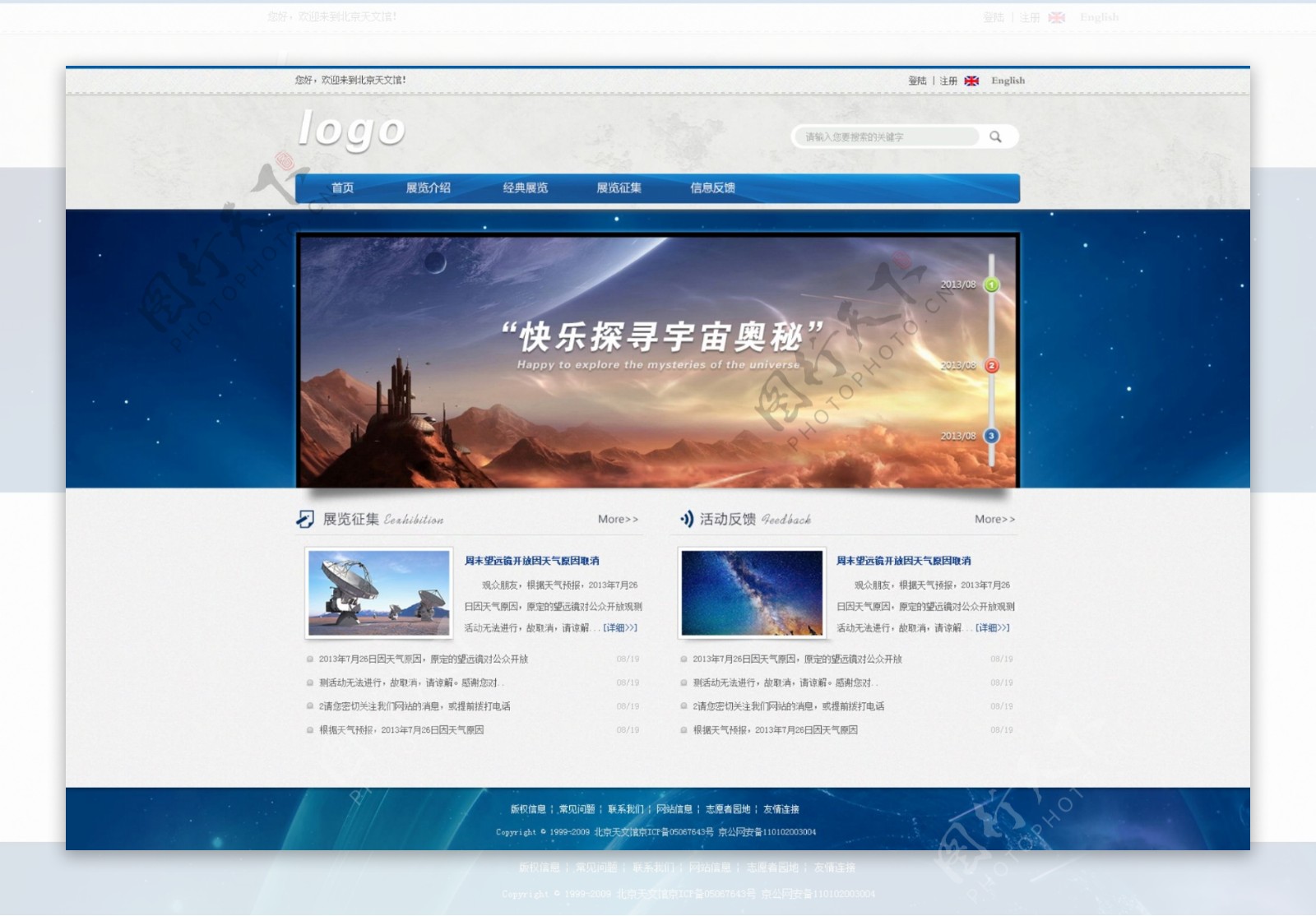Screen dimensions: 1316x916
Task: Click the footer copyright ICP text
Action: [656, 832]
